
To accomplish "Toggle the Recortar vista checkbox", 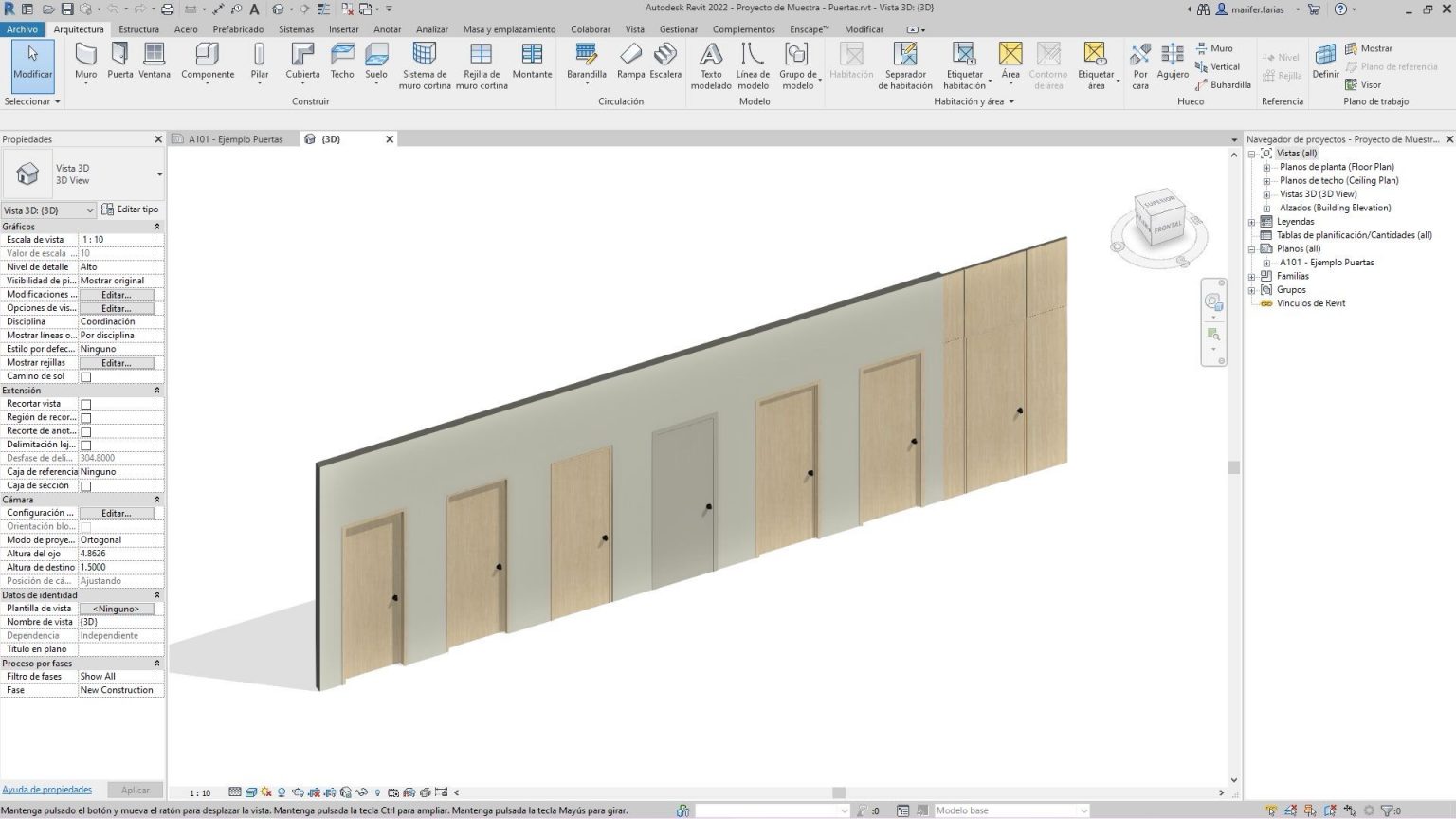I will (85, 403).
